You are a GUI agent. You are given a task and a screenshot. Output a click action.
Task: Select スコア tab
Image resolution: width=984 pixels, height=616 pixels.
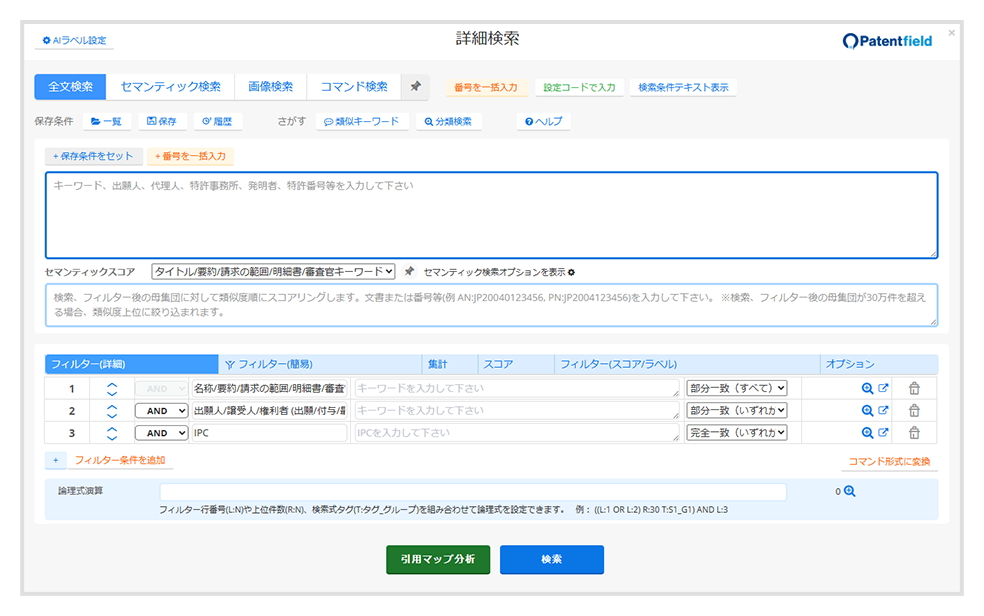pyautogui.click(x=516, y=364)
